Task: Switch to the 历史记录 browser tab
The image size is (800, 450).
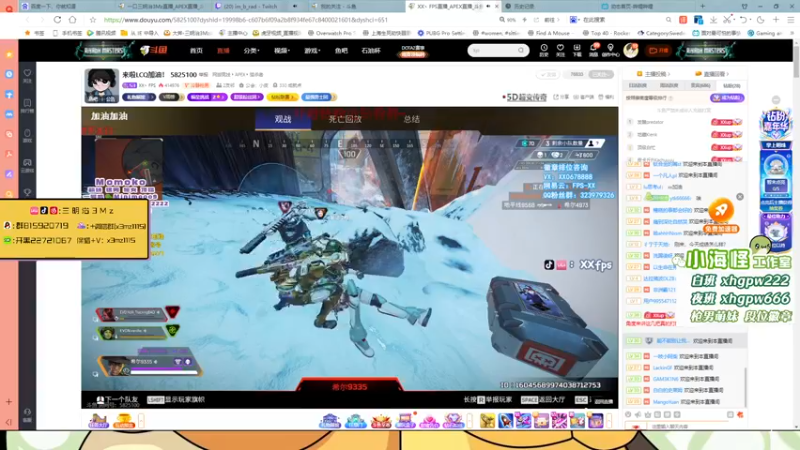Action: 551,6
